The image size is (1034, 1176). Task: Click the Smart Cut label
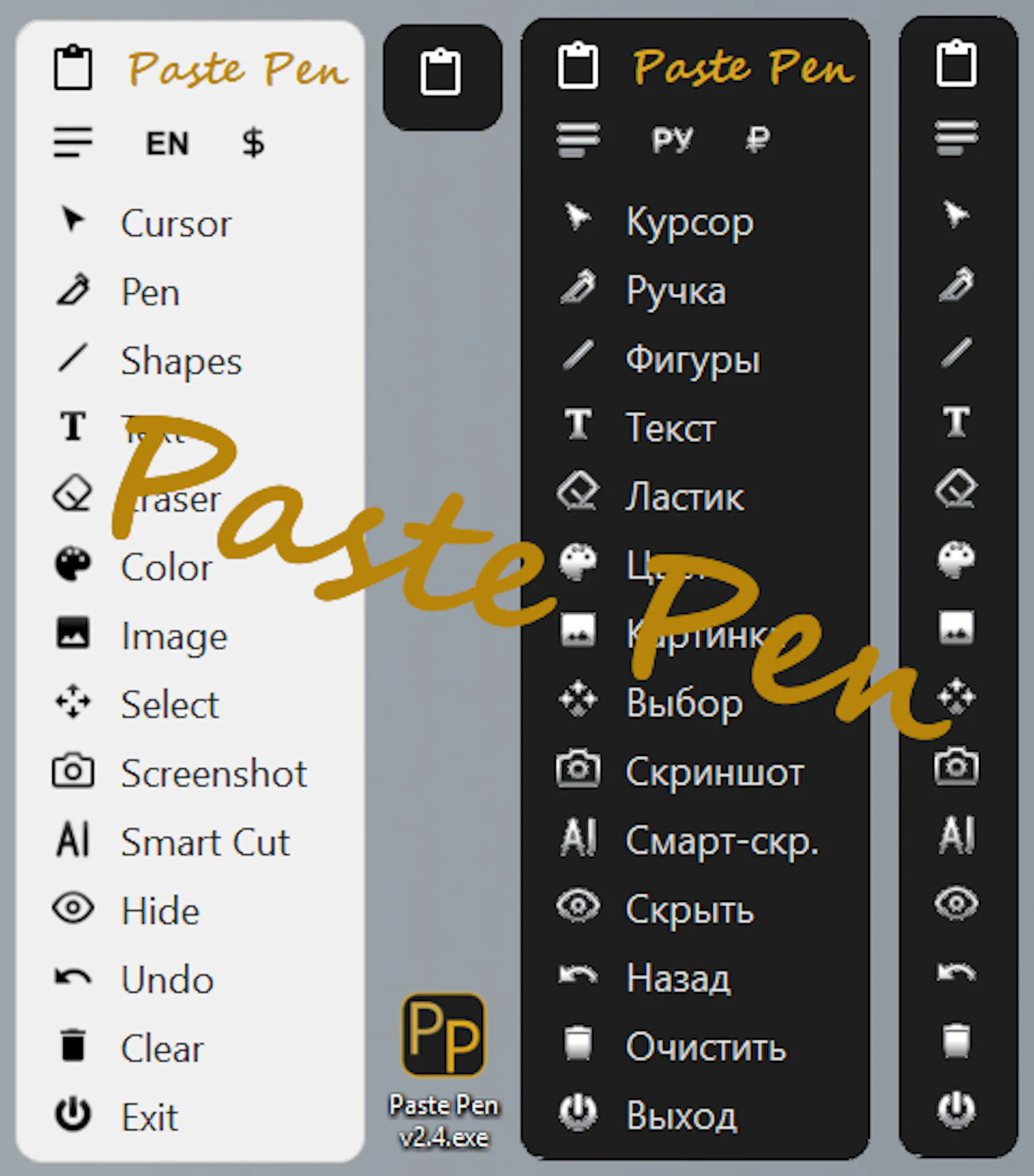click(x=206, y=842)
